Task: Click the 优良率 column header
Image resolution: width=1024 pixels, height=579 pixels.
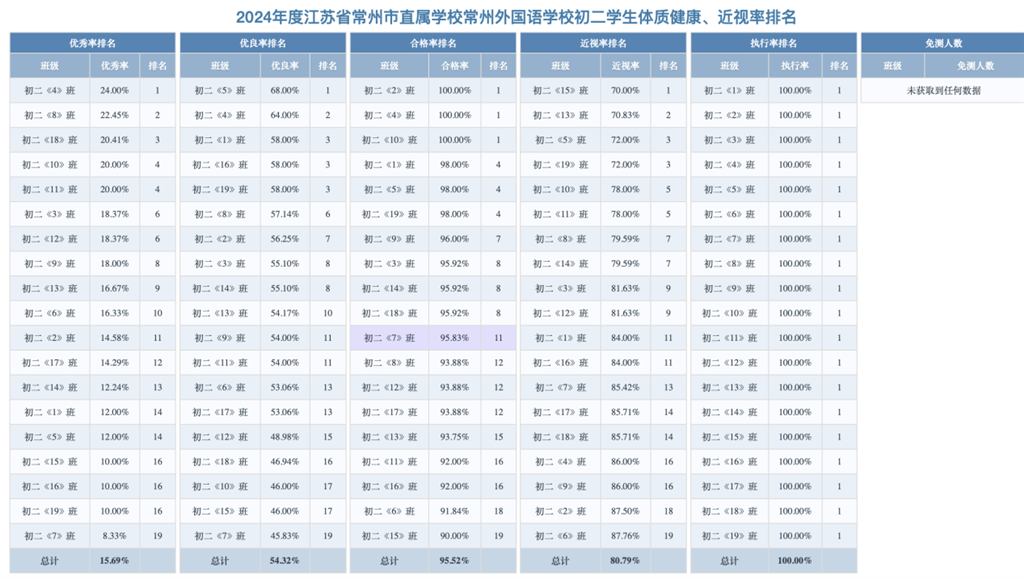Action: (284, 66)
